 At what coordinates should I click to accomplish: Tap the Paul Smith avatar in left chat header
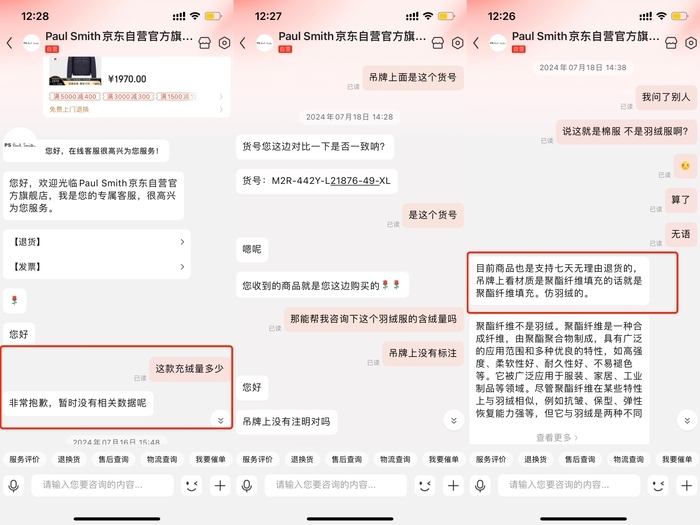click(x=31, y=43)
